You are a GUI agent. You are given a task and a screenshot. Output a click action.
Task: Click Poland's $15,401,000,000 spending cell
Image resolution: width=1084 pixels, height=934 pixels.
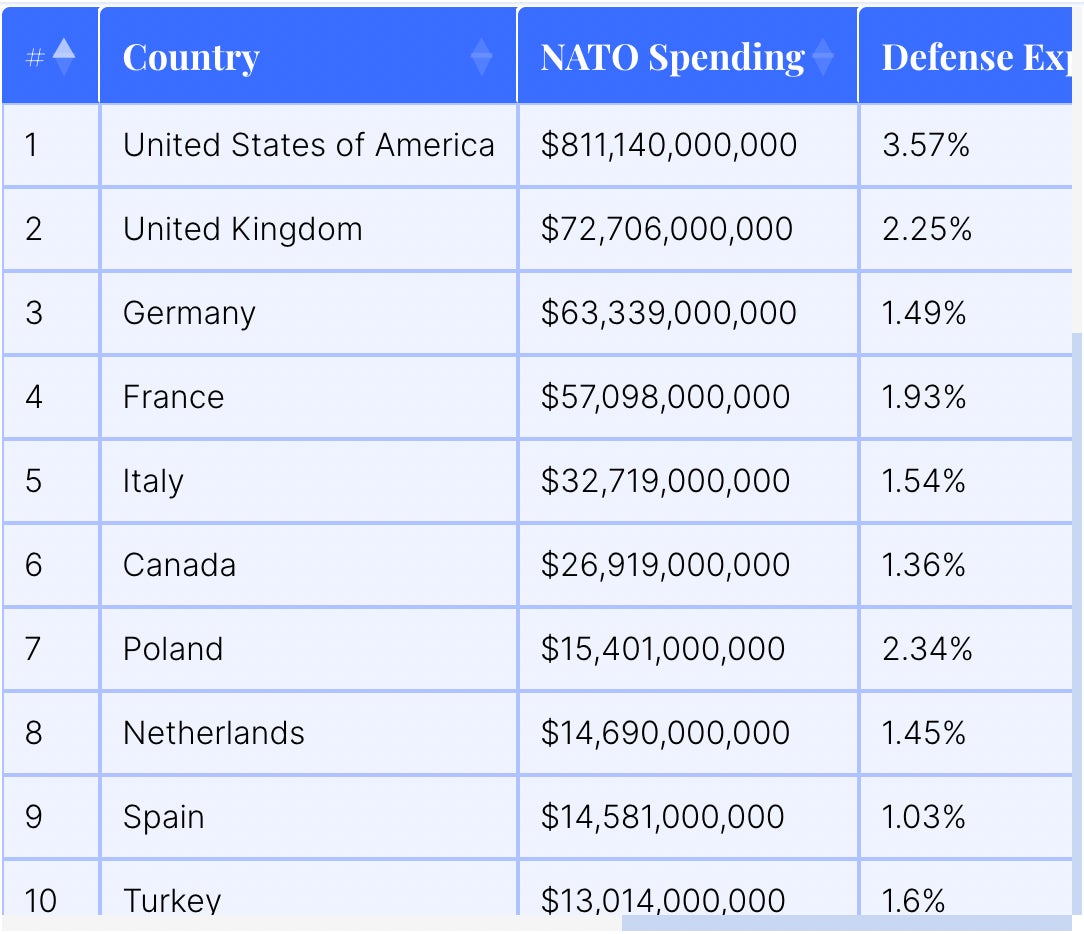tap(663, 649)
